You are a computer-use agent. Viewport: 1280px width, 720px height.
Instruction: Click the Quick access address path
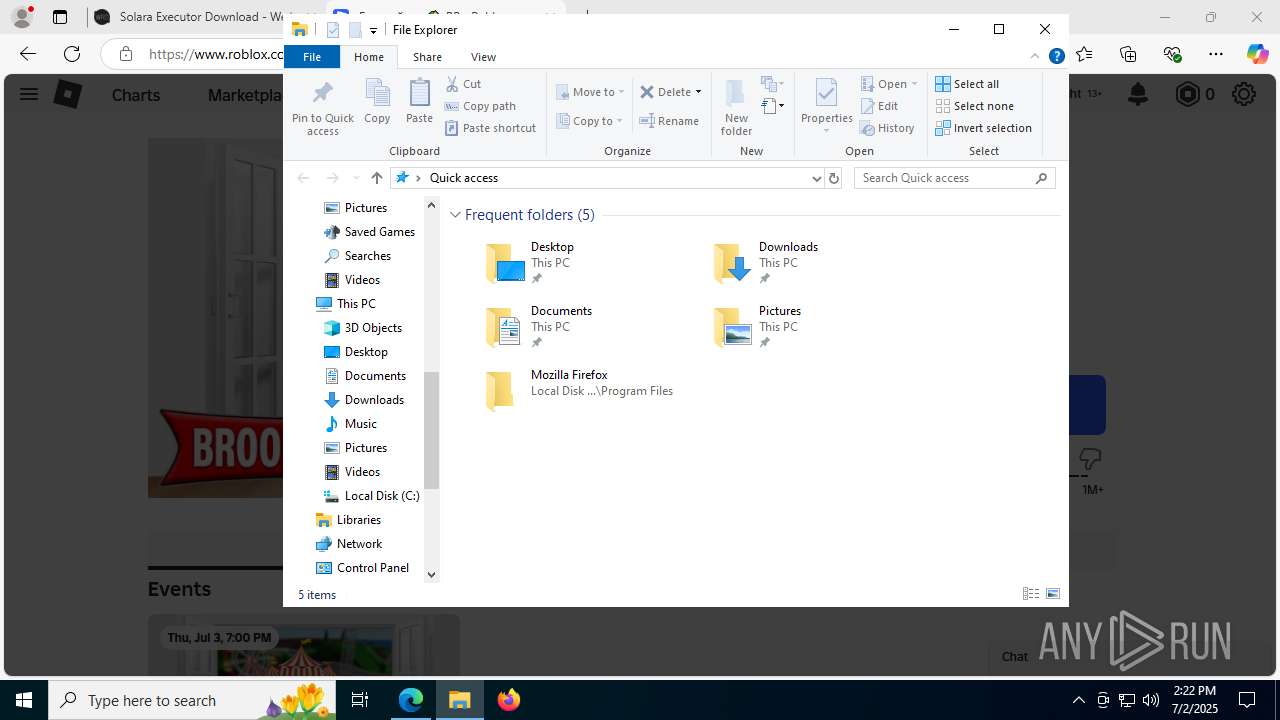(x=464, y=178)
